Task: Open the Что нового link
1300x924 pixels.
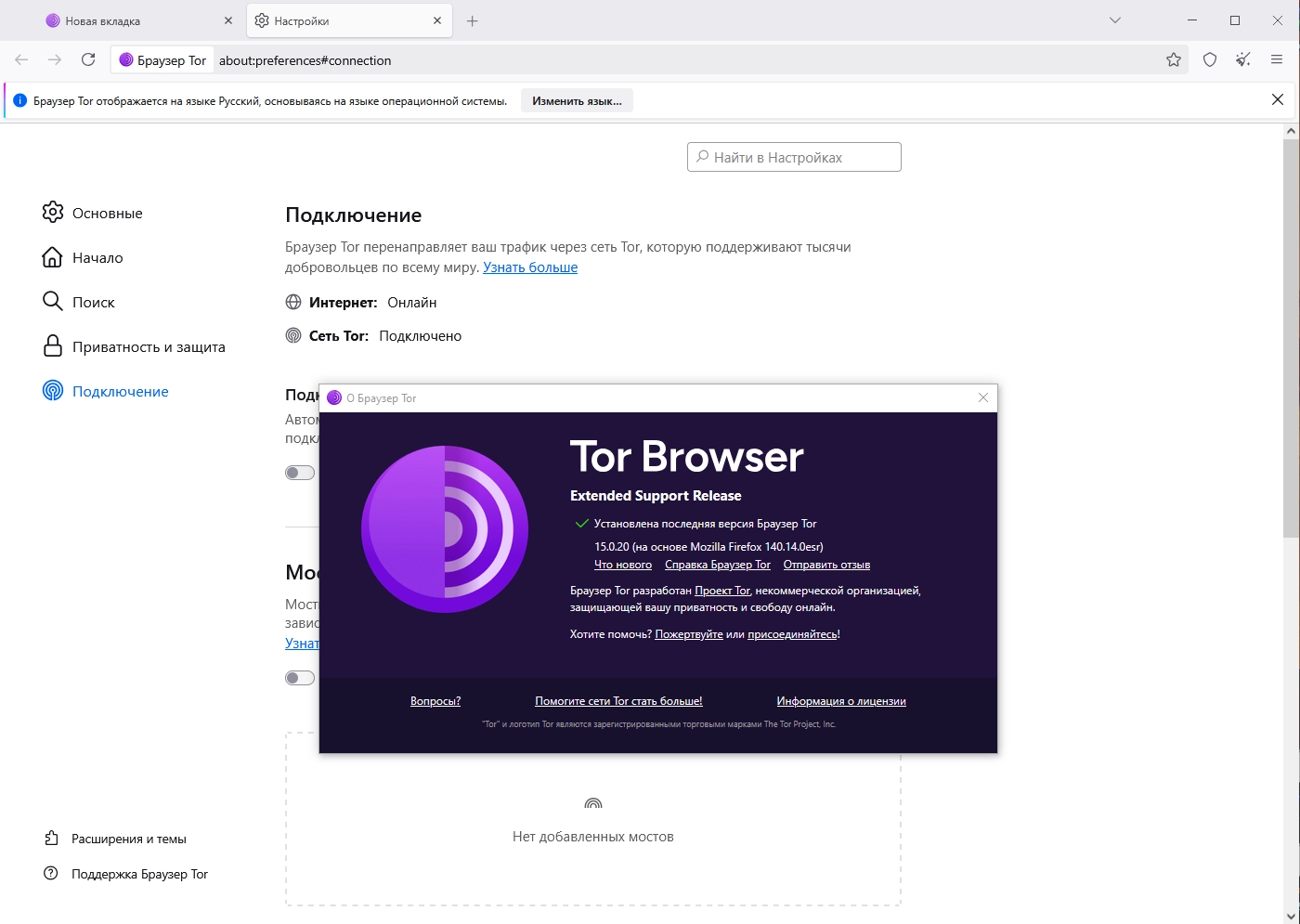Action: (x=623, y=565)
